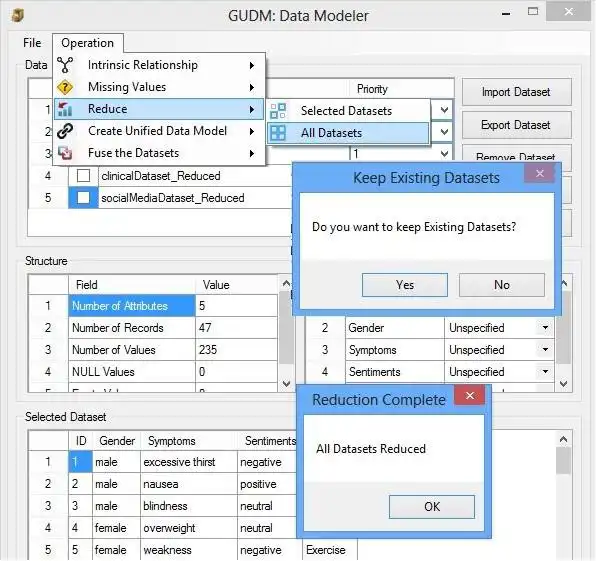The width and height of the screenshot is (596, 561).
Task: Click the Exercise cell in row 5
Action: click(330, 550)
